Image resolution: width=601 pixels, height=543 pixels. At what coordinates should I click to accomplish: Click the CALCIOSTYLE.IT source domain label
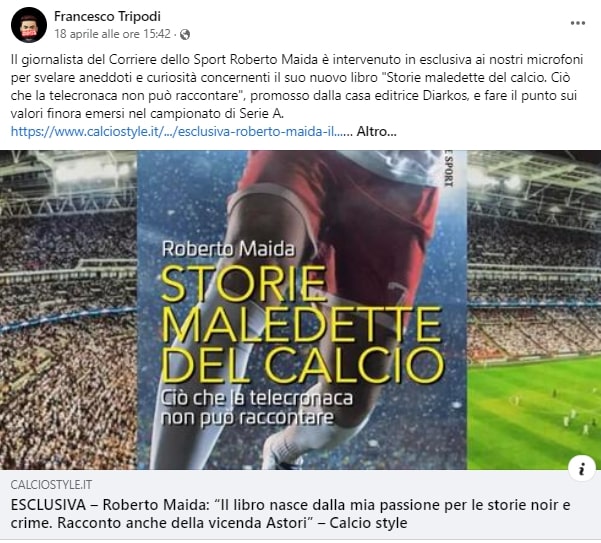click(x=51, y=485)
